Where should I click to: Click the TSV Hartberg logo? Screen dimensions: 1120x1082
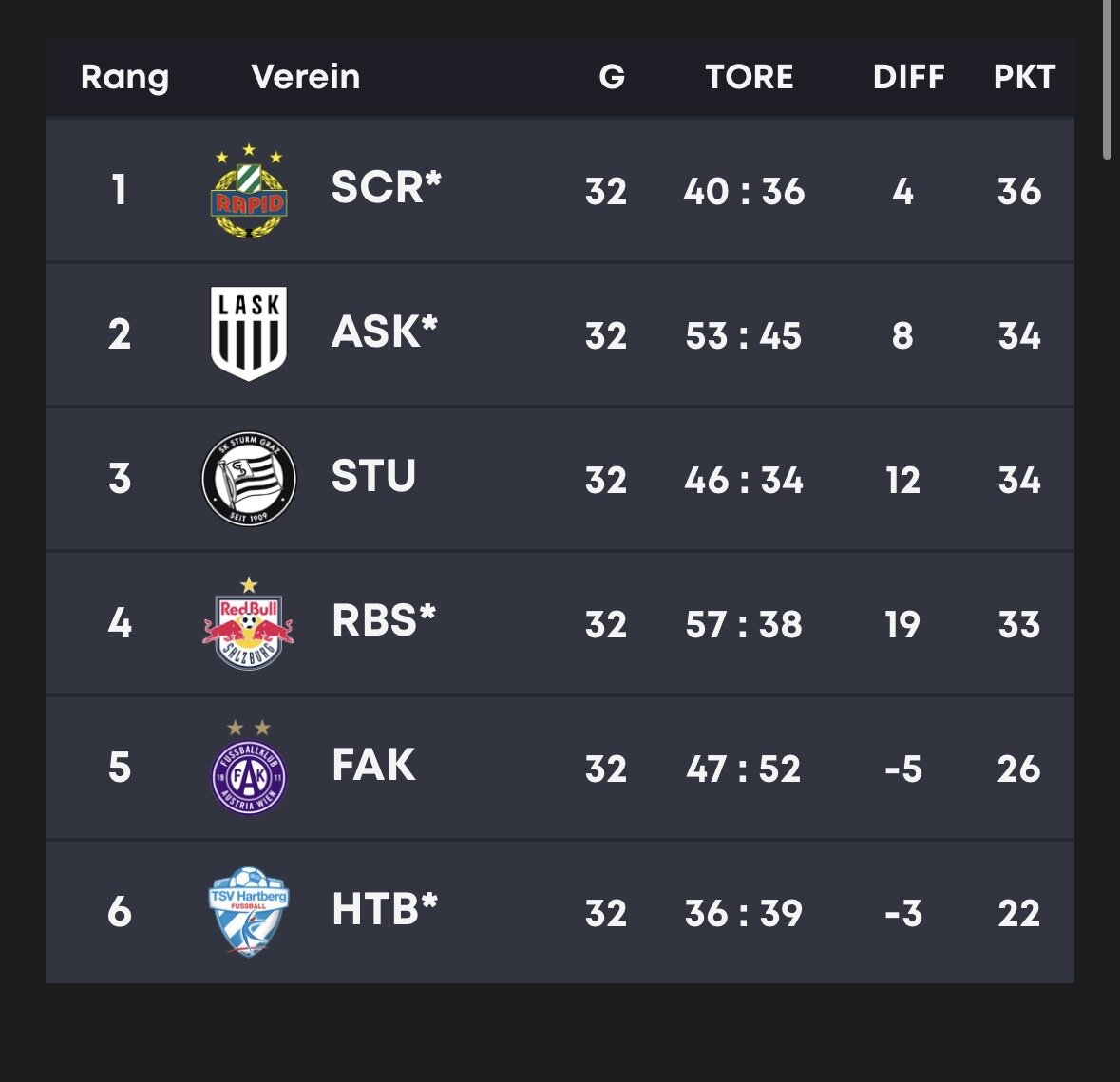pyautogui.click(x=249, y=912)
